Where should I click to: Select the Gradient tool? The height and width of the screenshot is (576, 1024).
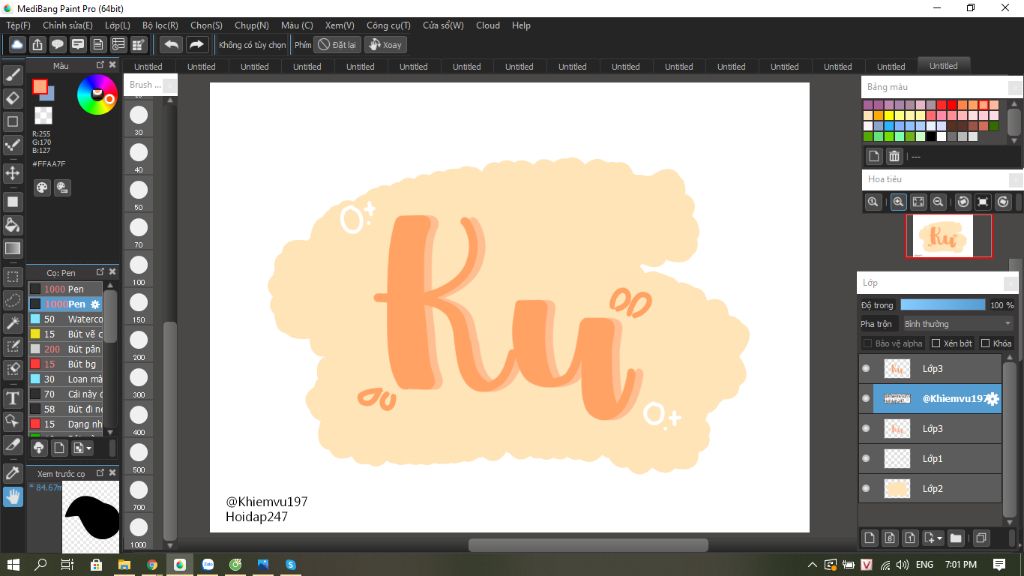pyautogui.click(x=12, y=248)
